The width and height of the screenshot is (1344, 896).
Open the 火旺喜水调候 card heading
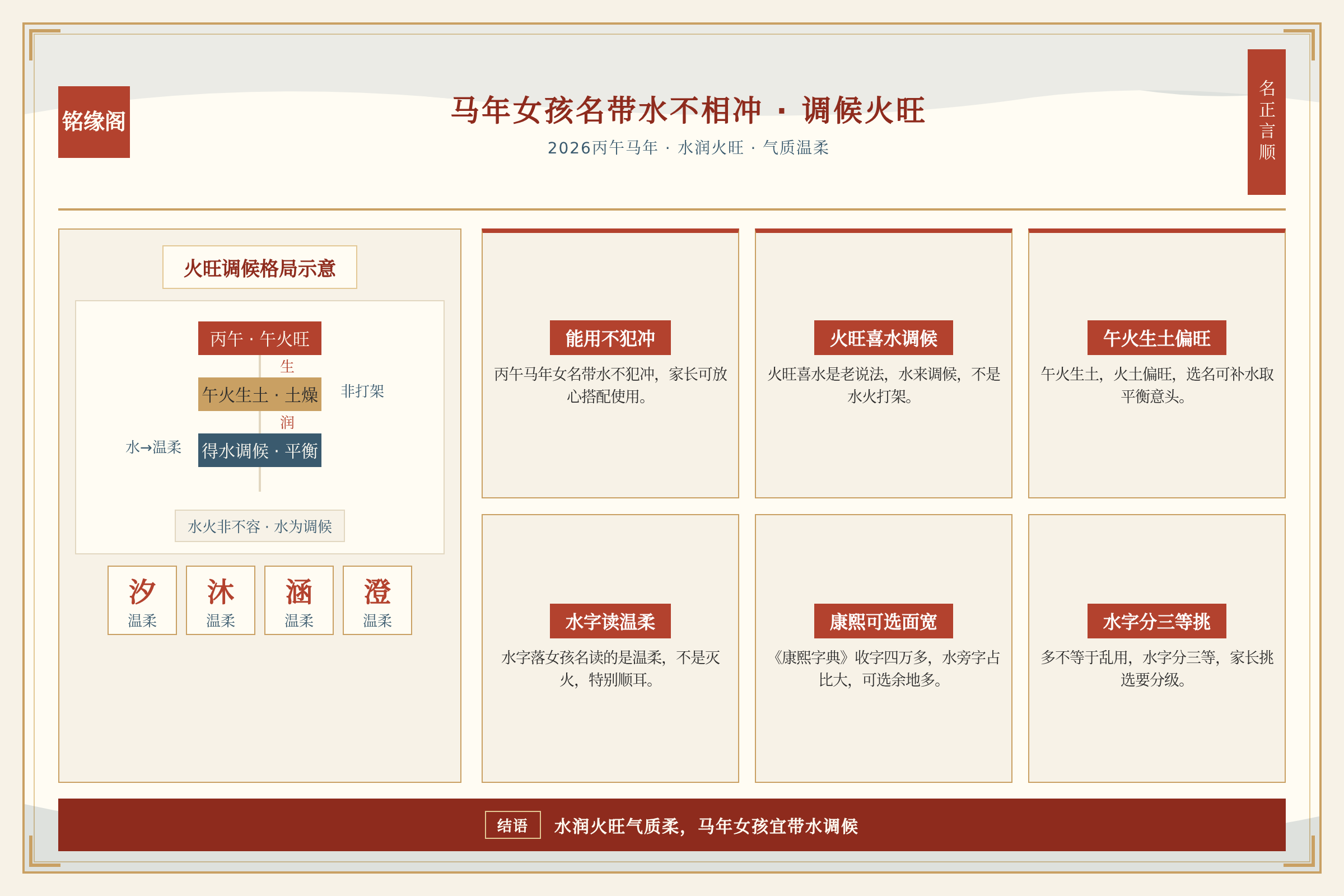[x=884, y=338]
